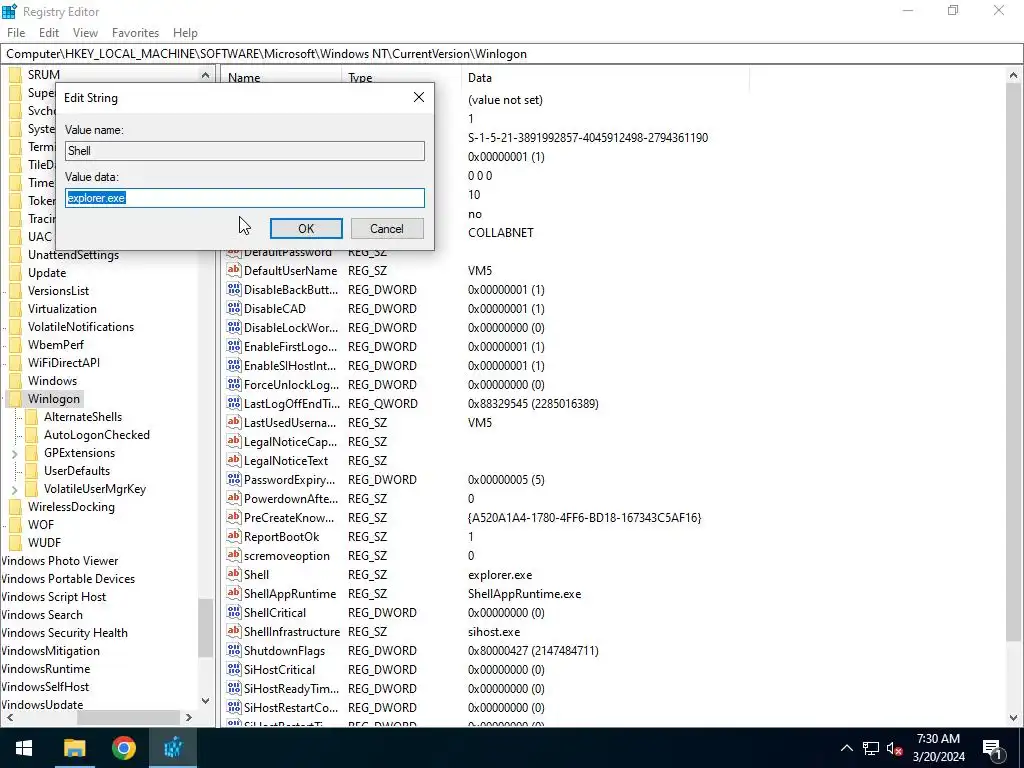Click the ShellAppRuntime string icon
This screenshot has width=1024, height=768.
[234, 593]
